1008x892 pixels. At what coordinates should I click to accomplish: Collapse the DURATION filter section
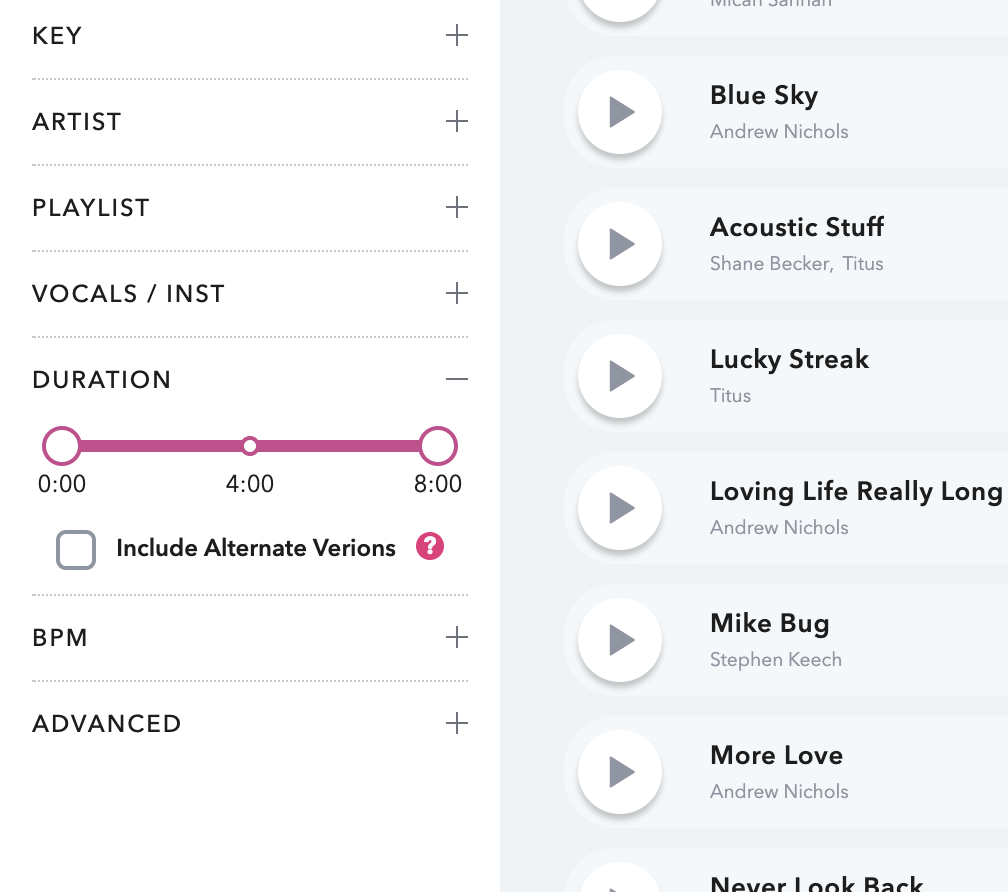coord(456,380)
